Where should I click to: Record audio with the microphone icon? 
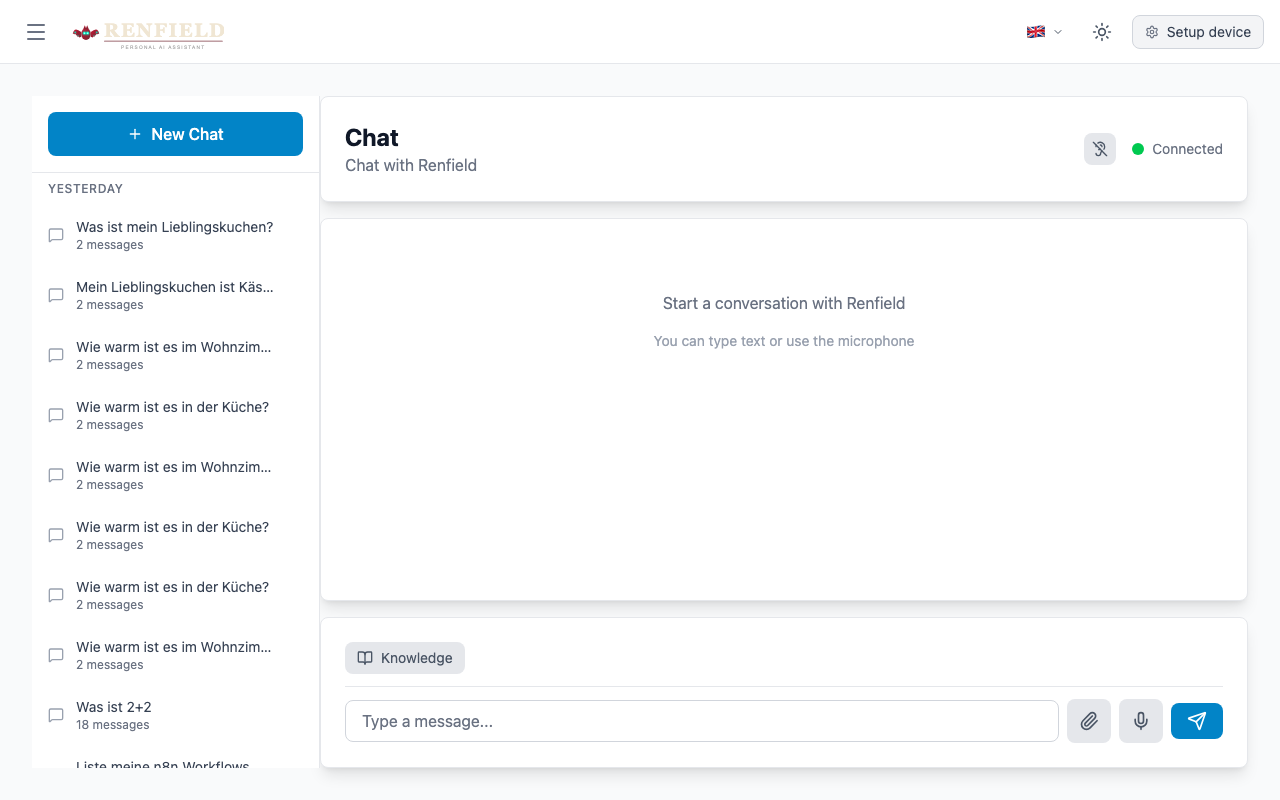(x=1140, y=720)
